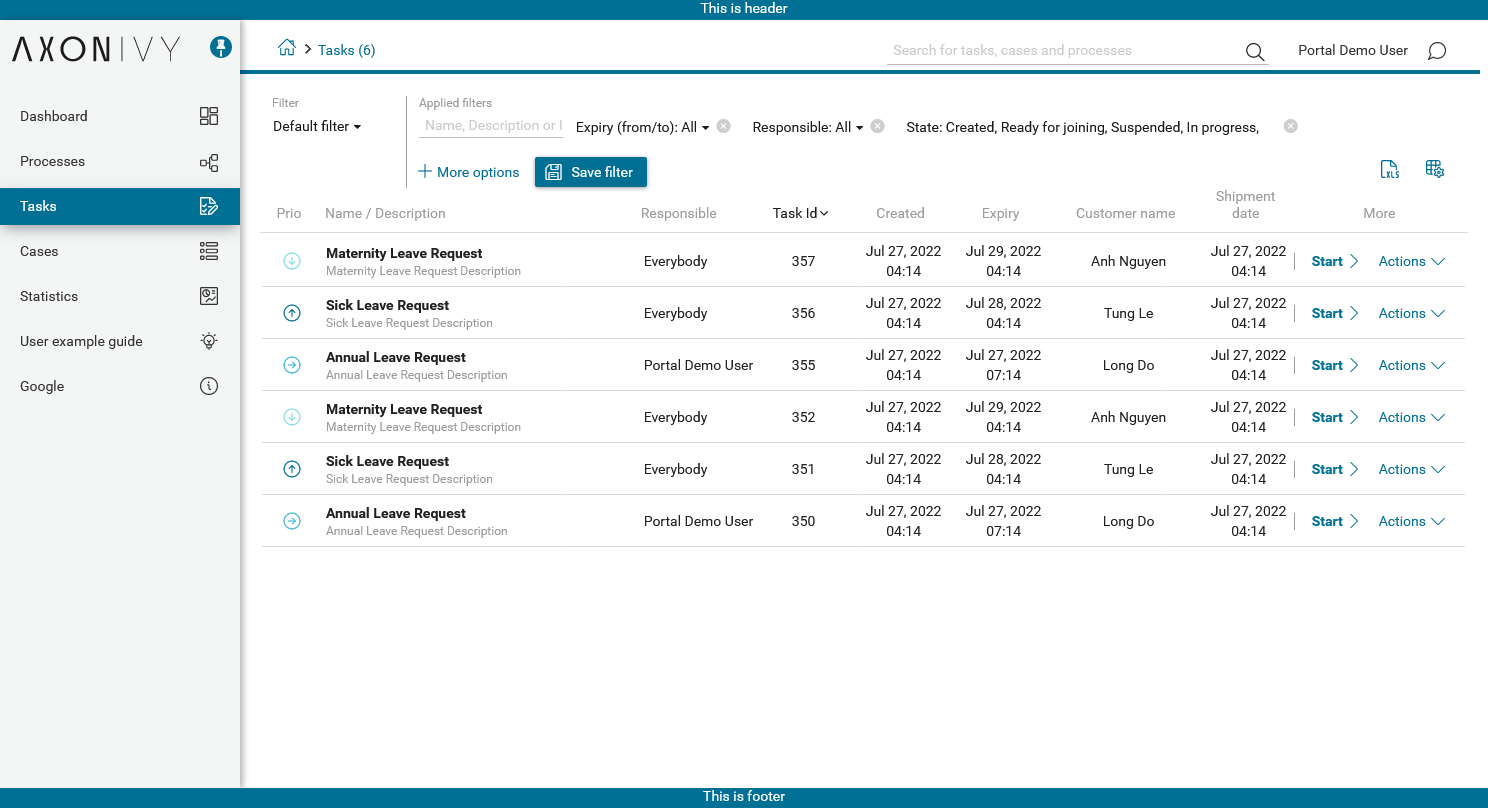Click high priority icon of task 356
Viewport: 1488px width, 808px height.
coord(292,313)
